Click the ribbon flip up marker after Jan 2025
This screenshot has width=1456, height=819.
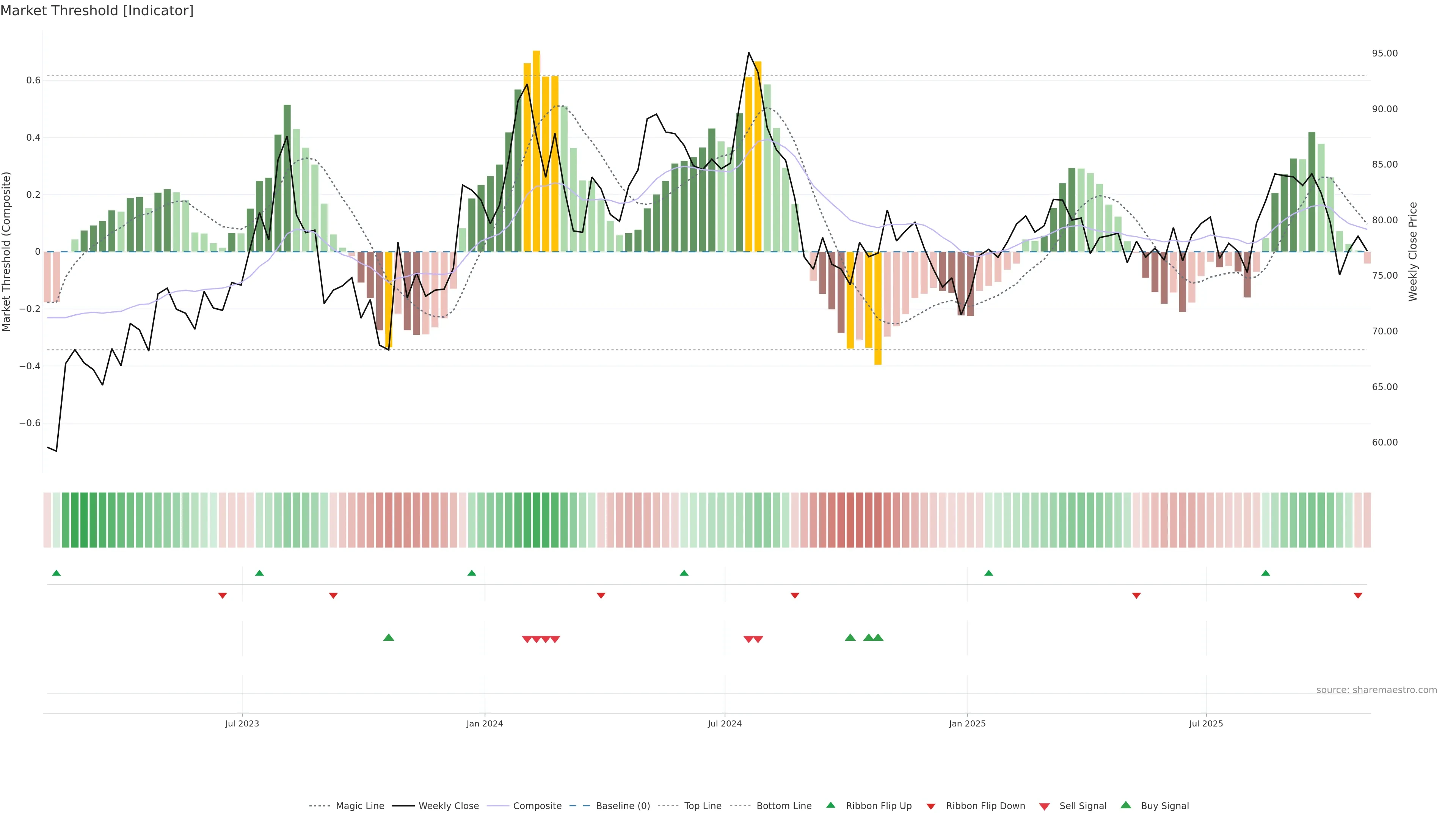(988, 573)
